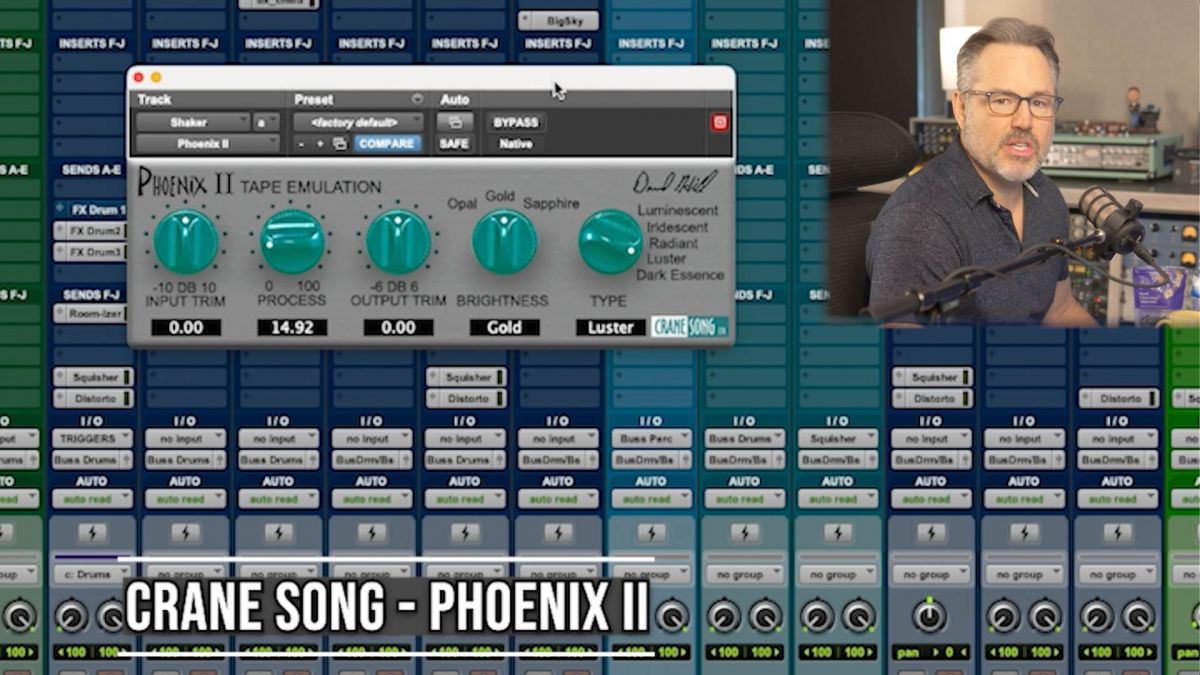Click the plus icon to go to next preset
The height and width of the screenshot is (675, 1200).
coord(317,143)
